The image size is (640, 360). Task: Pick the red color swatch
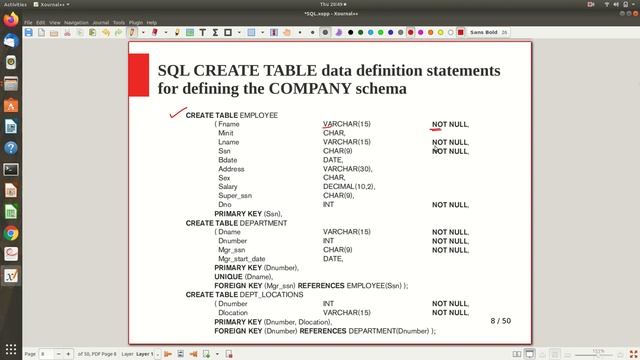[x=411, y=32]
